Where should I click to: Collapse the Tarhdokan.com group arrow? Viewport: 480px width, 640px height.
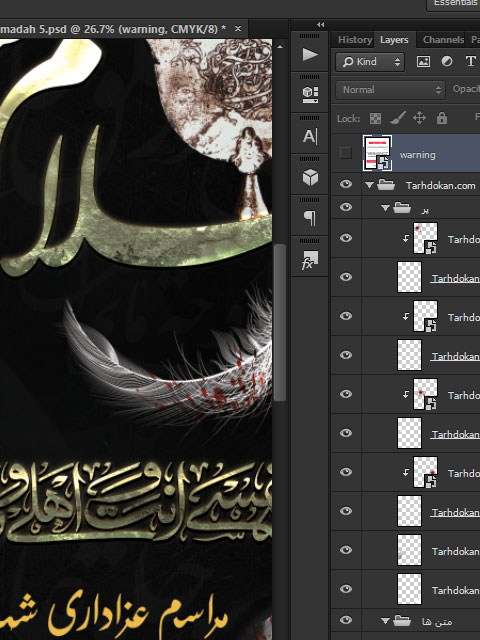coord(369,185)
